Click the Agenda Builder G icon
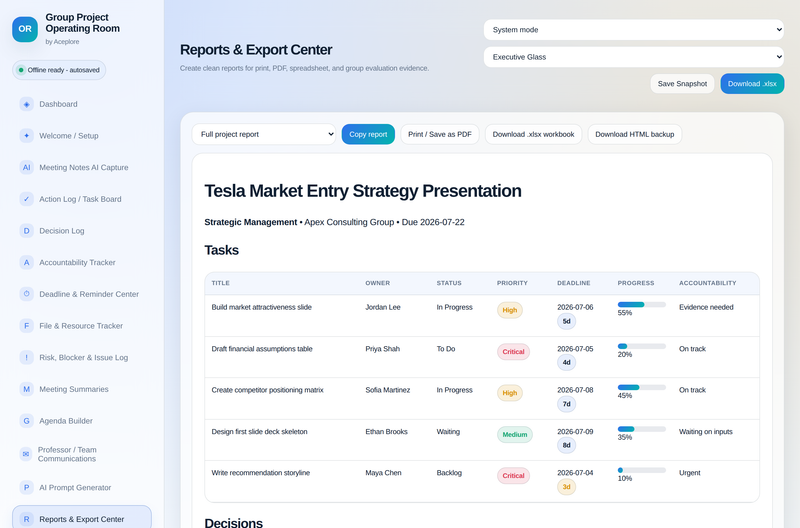Image resolution: width=800 pixels, height=528 pixels. pos(27,420)
